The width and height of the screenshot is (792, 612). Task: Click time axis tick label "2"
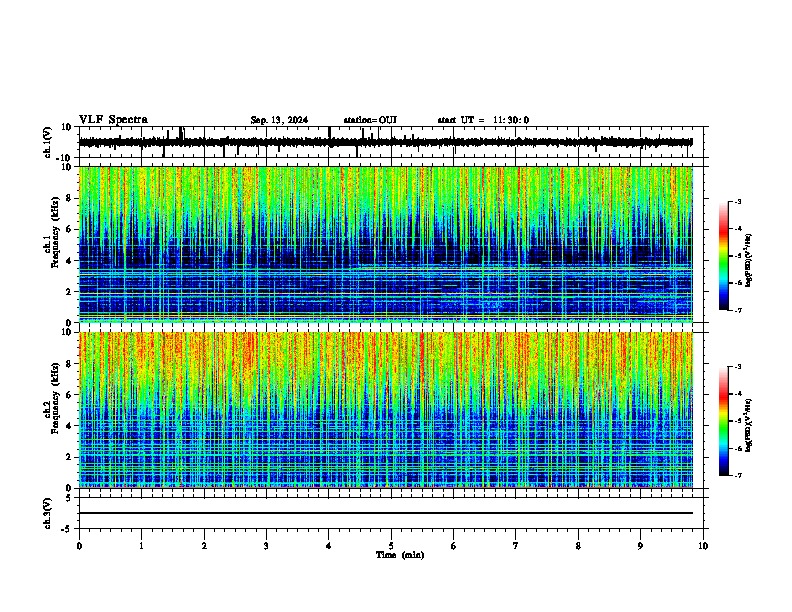point(204,546)
